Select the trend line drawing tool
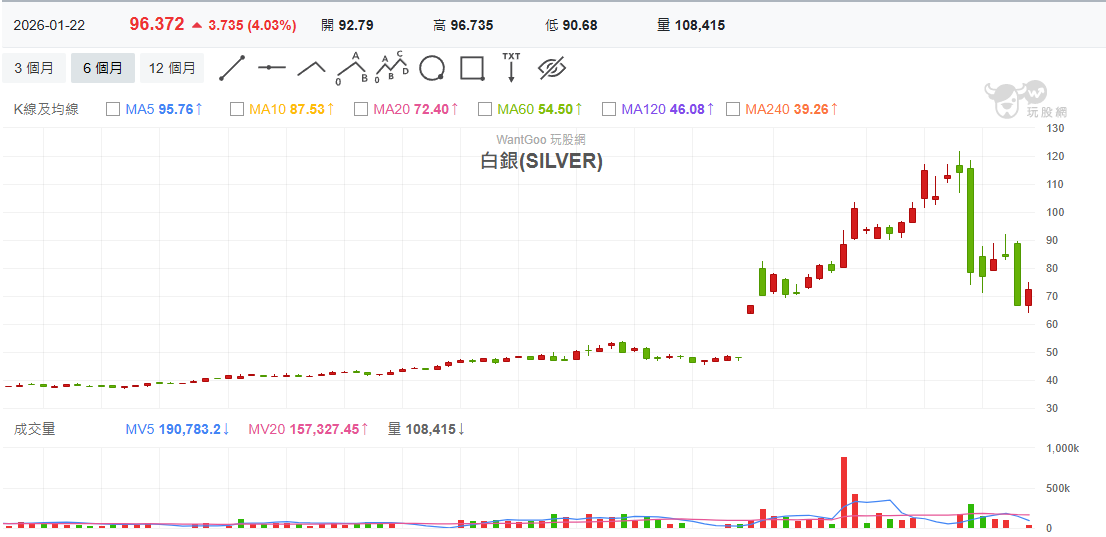The height and width of the screenshot is (537, 1106). 232,68
